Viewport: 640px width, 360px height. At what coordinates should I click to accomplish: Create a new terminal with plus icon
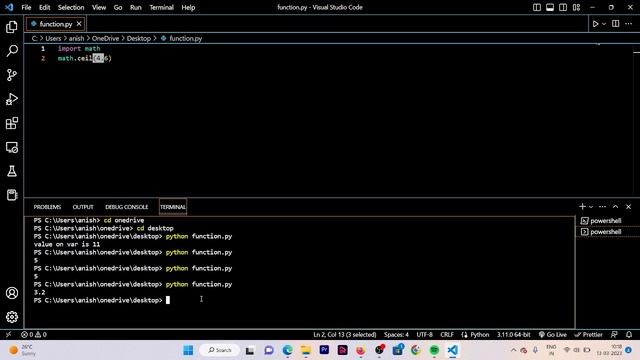(582, 207)
